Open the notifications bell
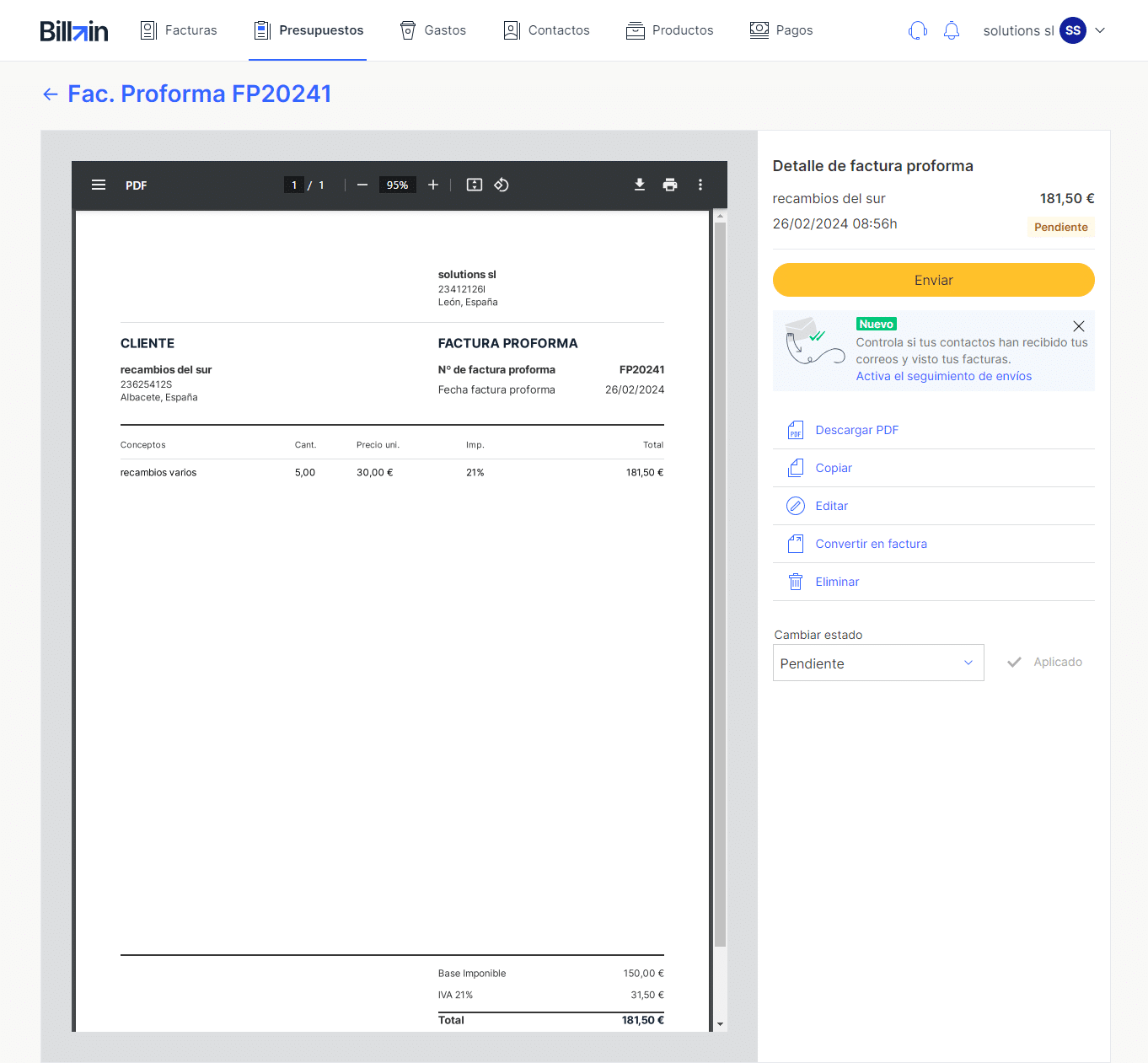 [952, 30]
